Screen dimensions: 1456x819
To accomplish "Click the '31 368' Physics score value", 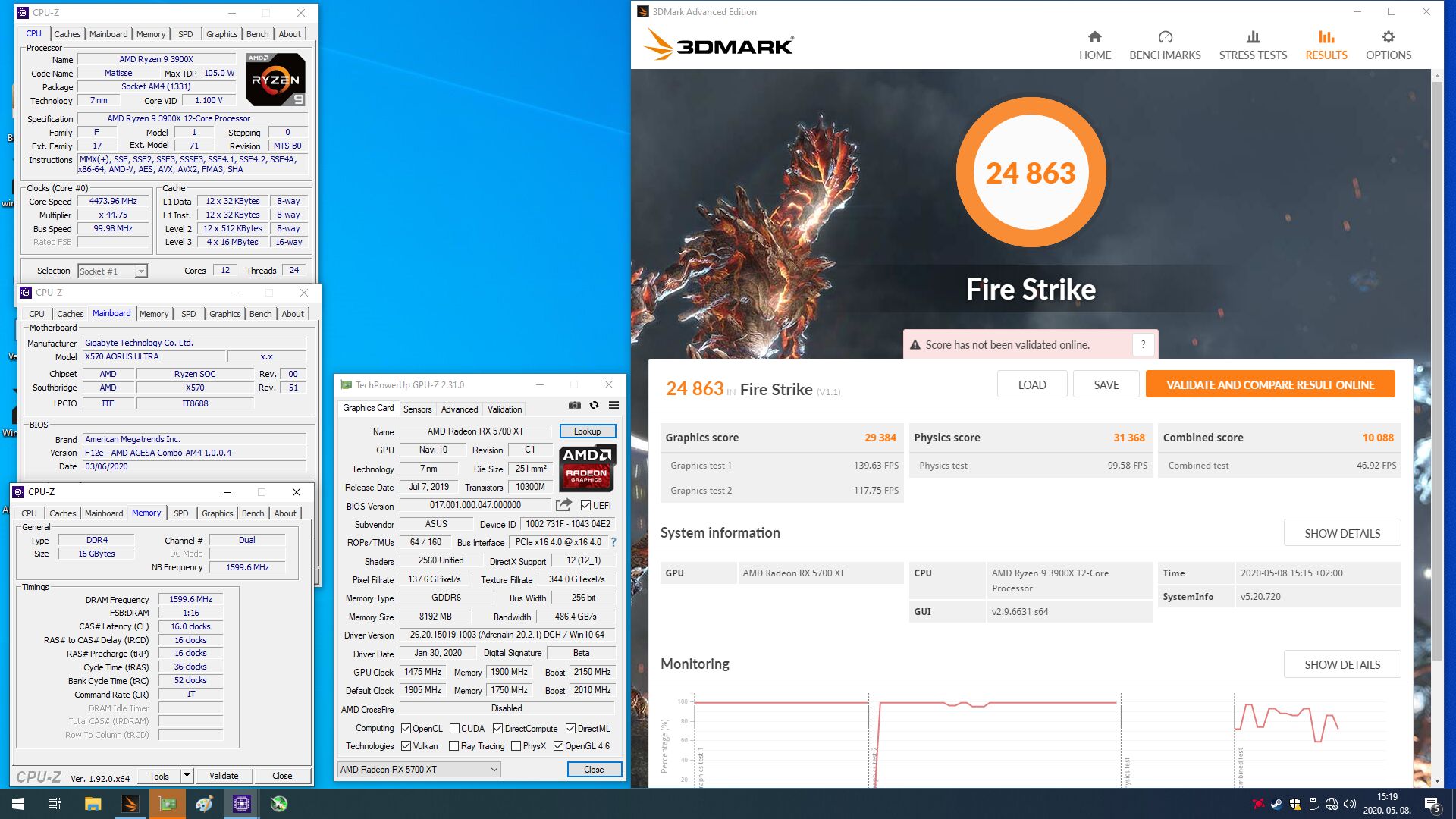I will 1128,438.
